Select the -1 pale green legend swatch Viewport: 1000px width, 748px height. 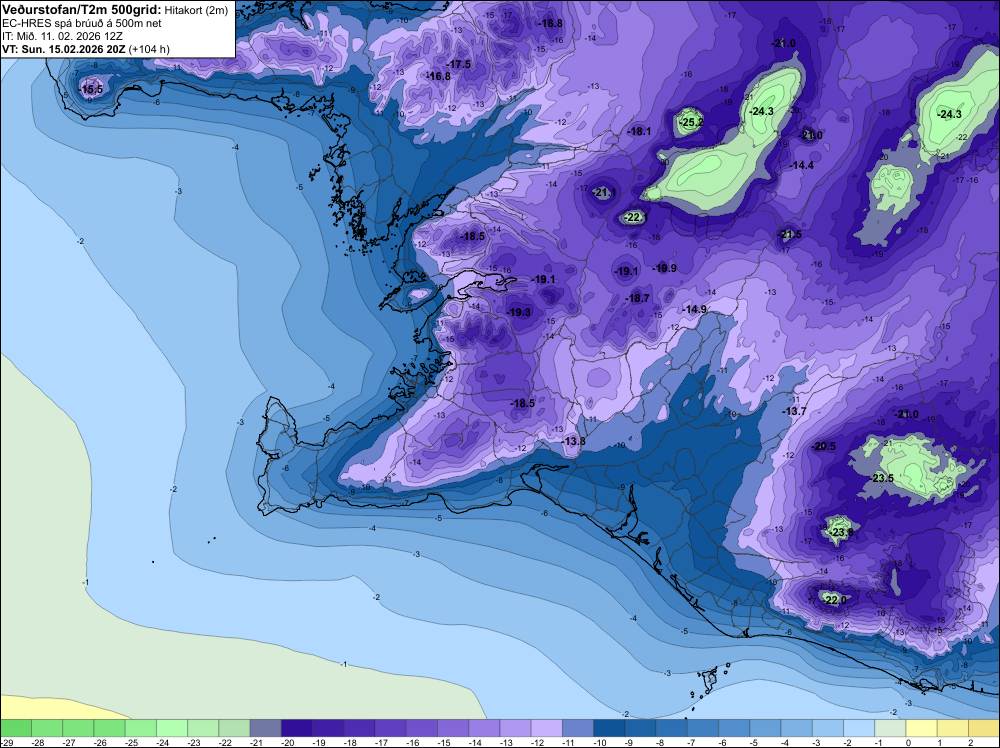click(x=890, y=728)
